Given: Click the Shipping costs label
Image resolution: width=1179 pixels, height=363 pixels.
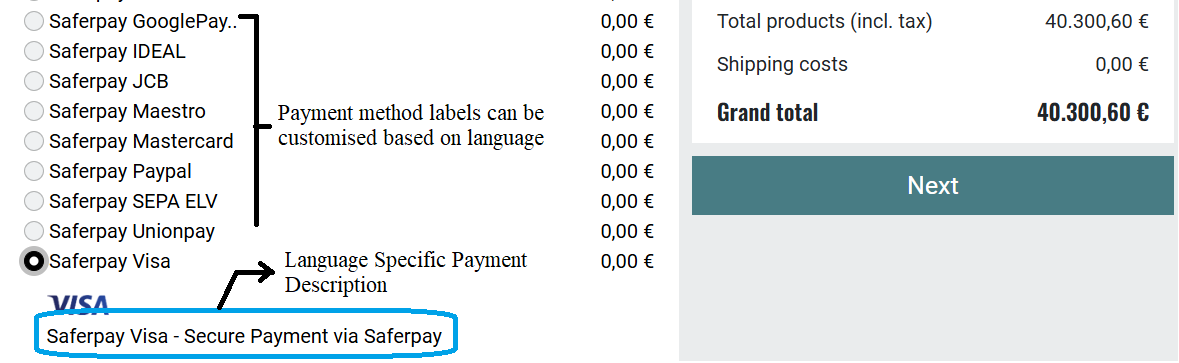Looking at the screenshot, I should point(782,65).
